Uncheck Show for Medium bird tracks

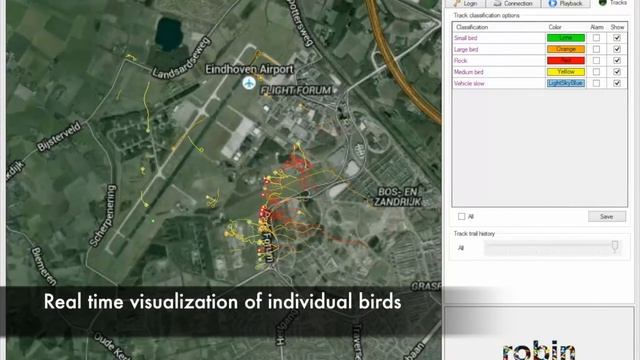pyautogui.click(x=617, y=72)
